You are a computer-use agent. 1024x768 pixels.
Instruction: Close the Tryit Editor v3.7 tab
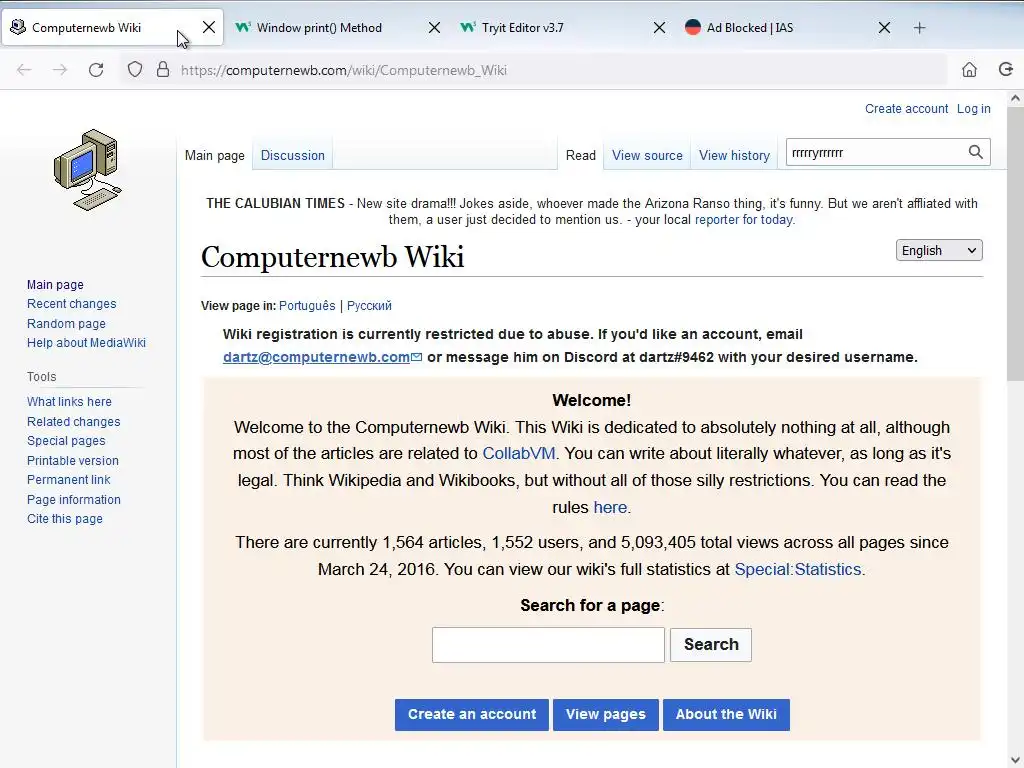point(660,27)
